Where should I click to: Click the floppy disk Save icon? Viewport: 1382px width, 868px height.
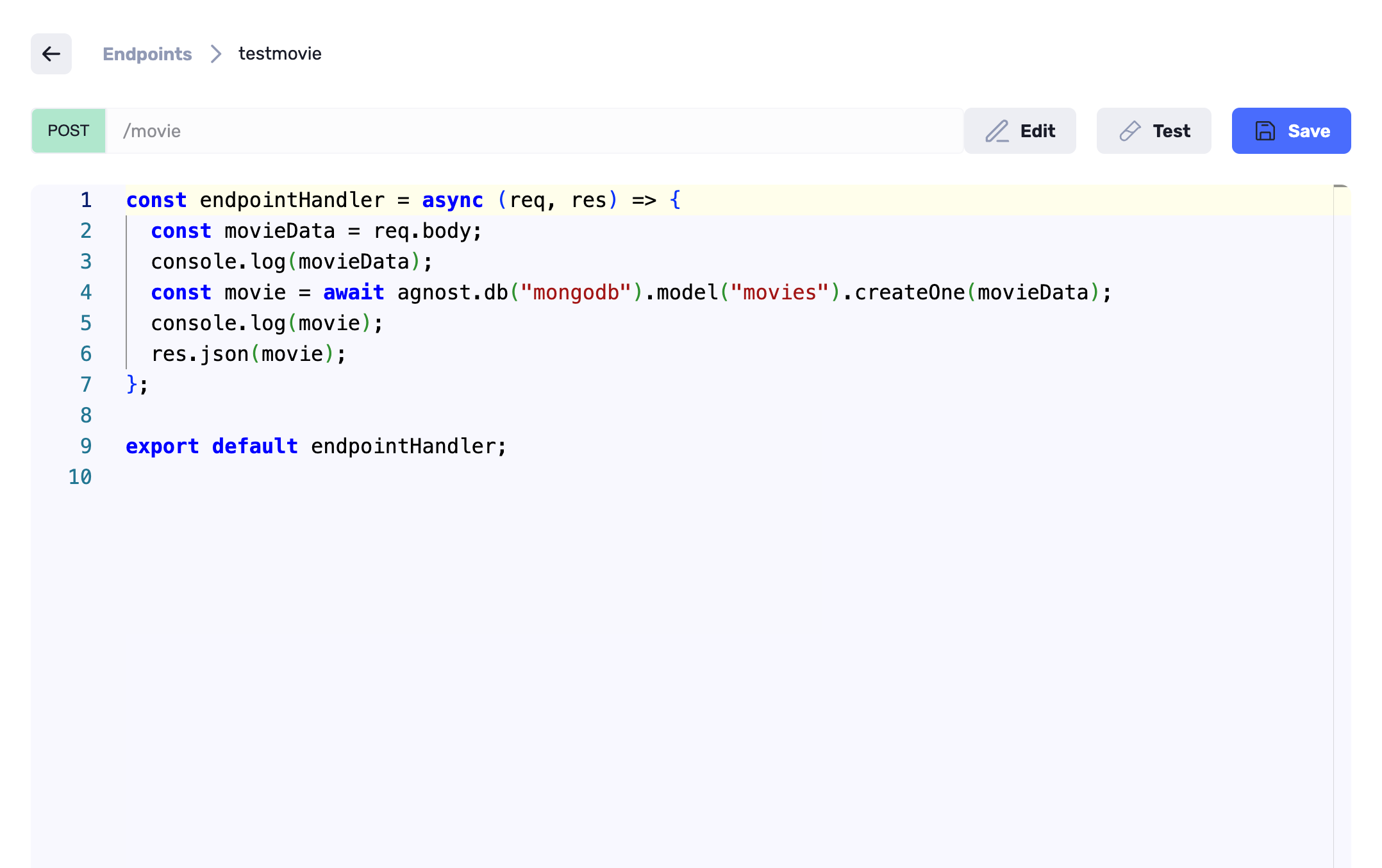tap(1265, 131)
